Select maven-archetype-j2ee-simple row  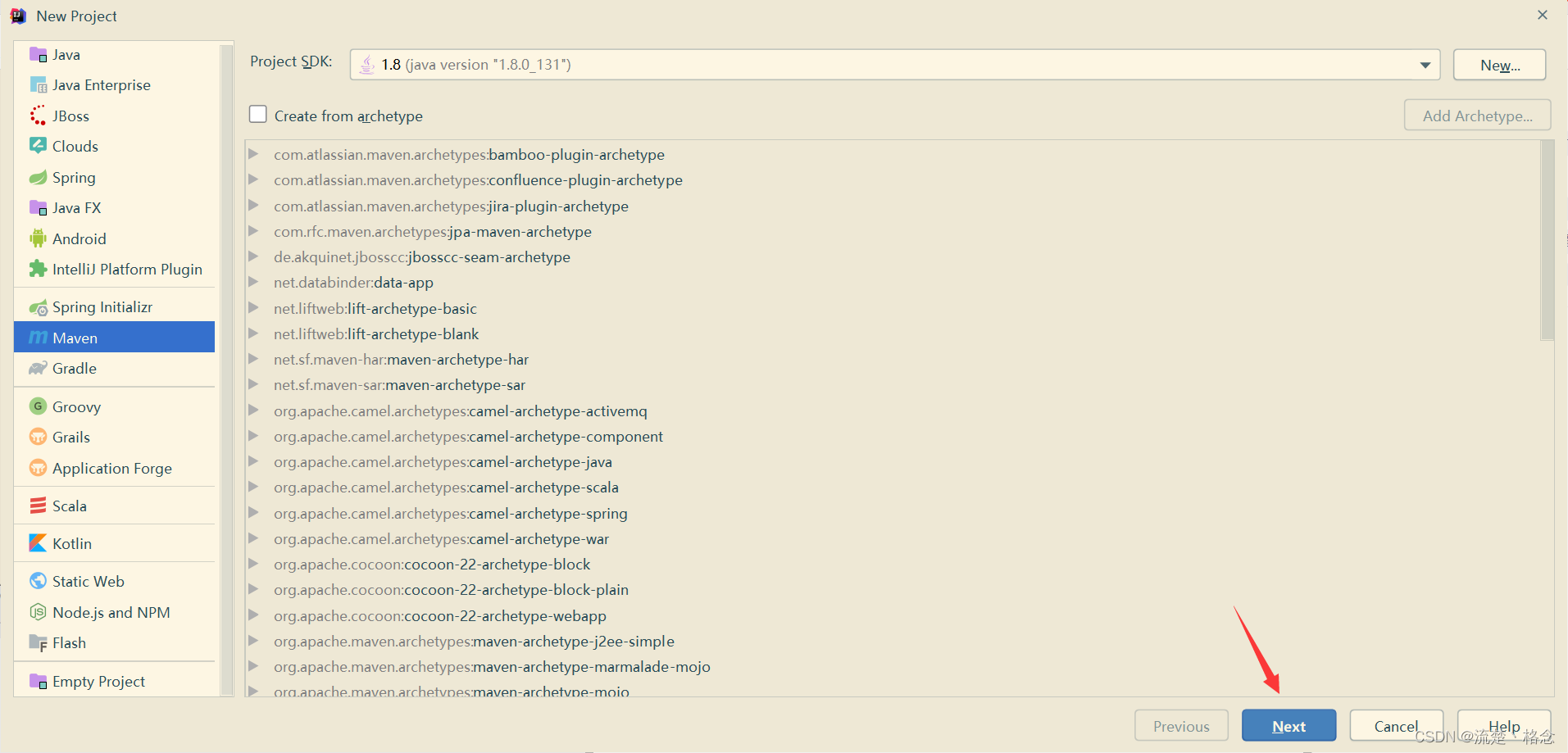893,641
